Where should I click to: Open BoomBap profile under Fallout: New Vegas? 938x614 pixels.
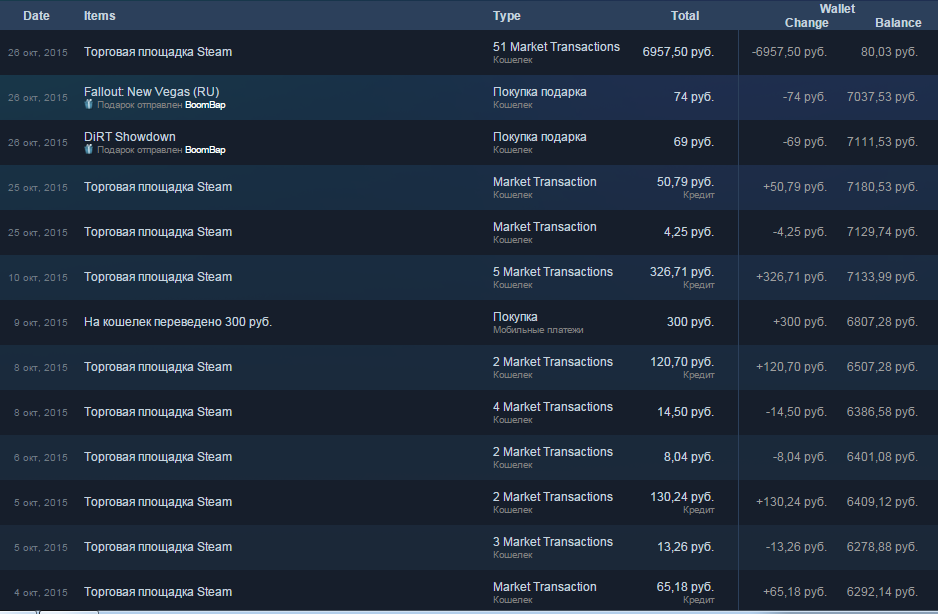click(x=205, y=105)
